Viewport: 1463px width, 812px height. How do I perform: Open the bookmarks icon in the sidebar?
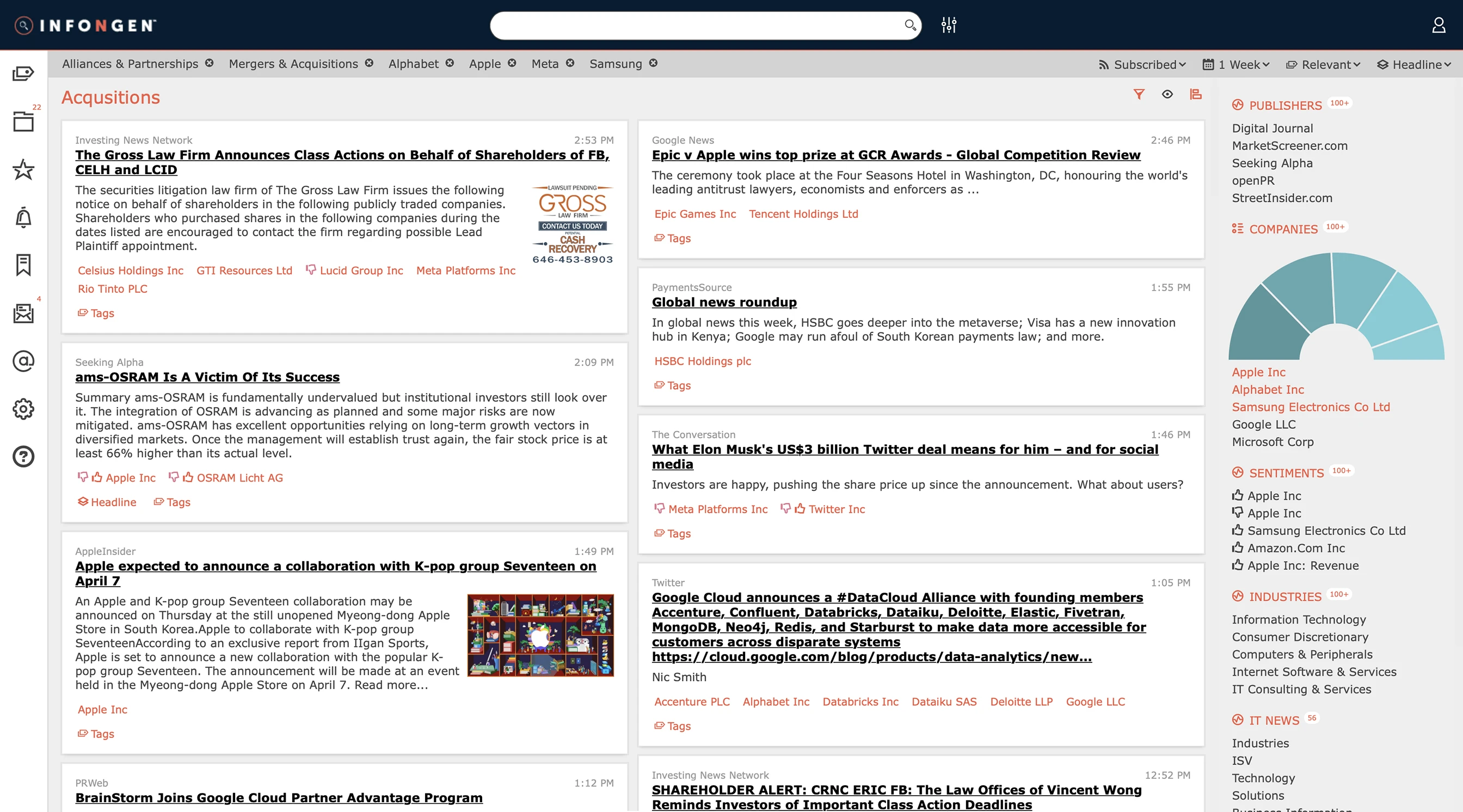coord(23,265)
